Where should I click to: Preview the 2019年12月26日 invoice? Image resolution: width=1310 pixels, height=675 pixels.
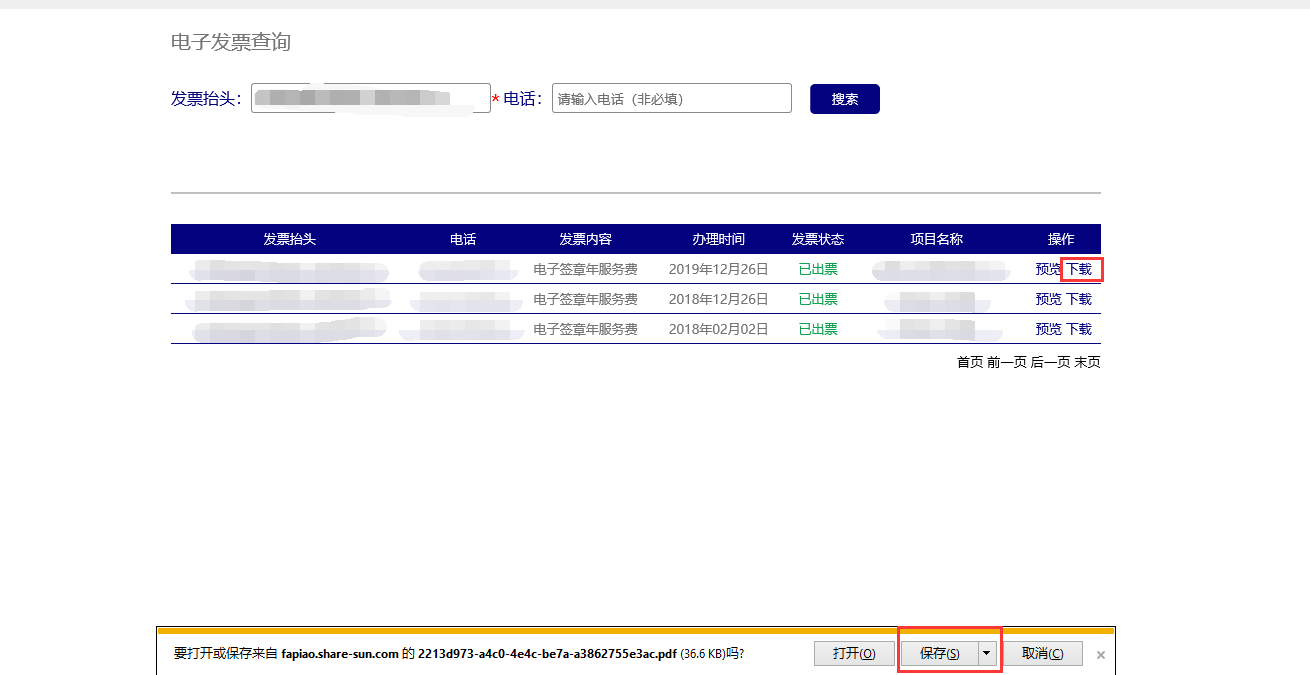[x=1048, y=269]
